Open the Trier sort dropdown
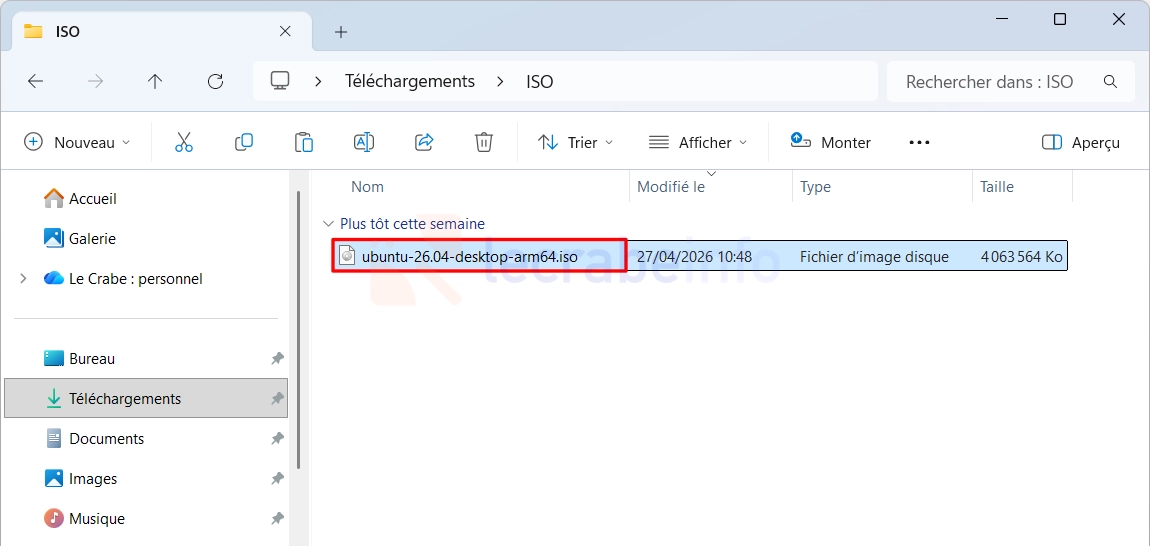1150x546 pixels. click(x=576, y=142)
